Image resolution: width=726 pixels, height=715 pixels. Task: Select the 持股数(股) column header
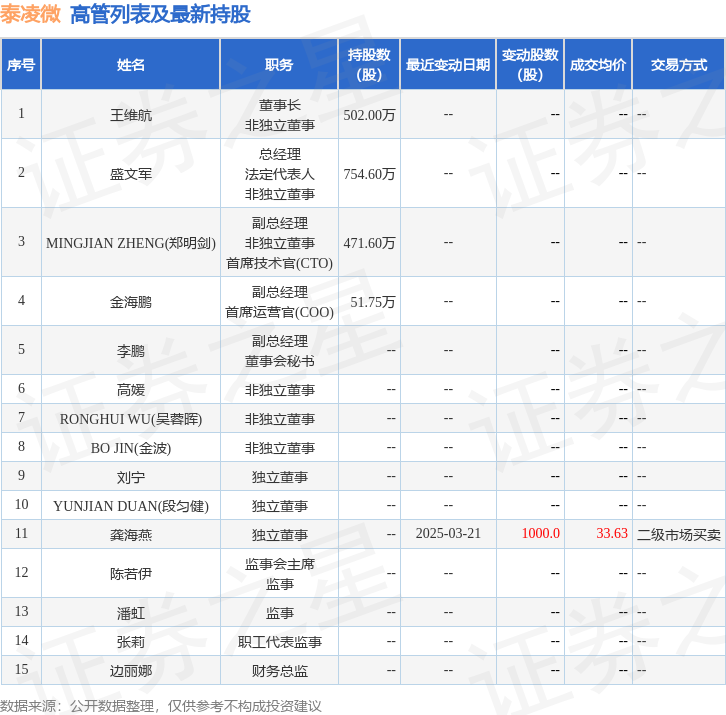[369, 64]
